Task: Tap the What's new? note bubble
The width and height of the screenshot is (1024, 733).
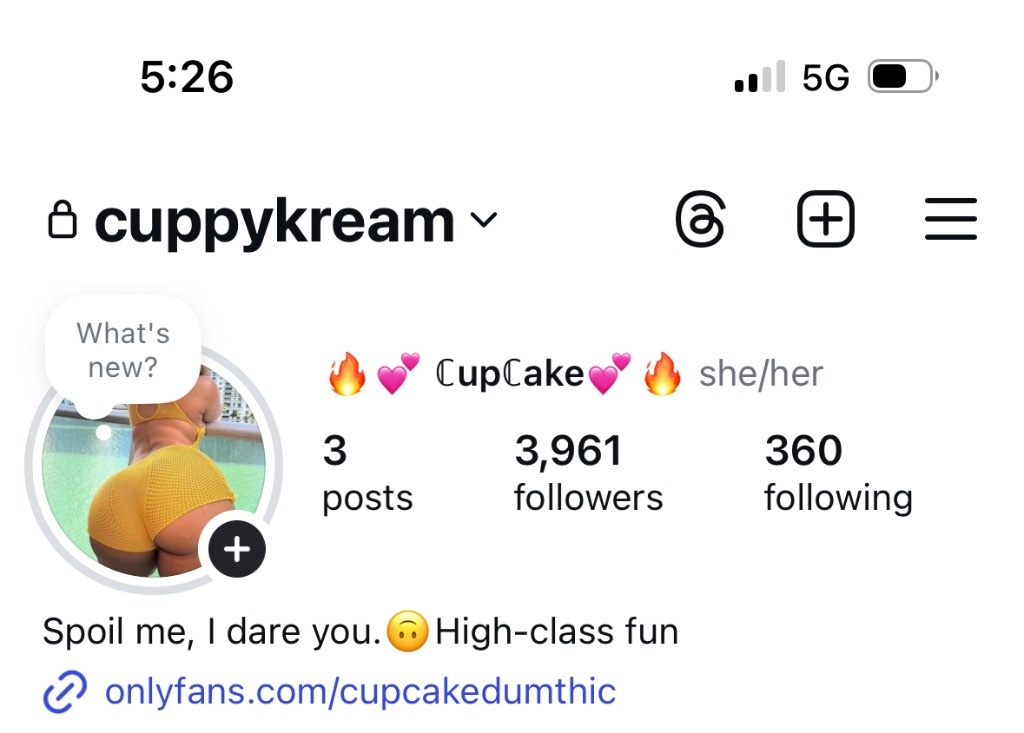Action: [123, 351]
